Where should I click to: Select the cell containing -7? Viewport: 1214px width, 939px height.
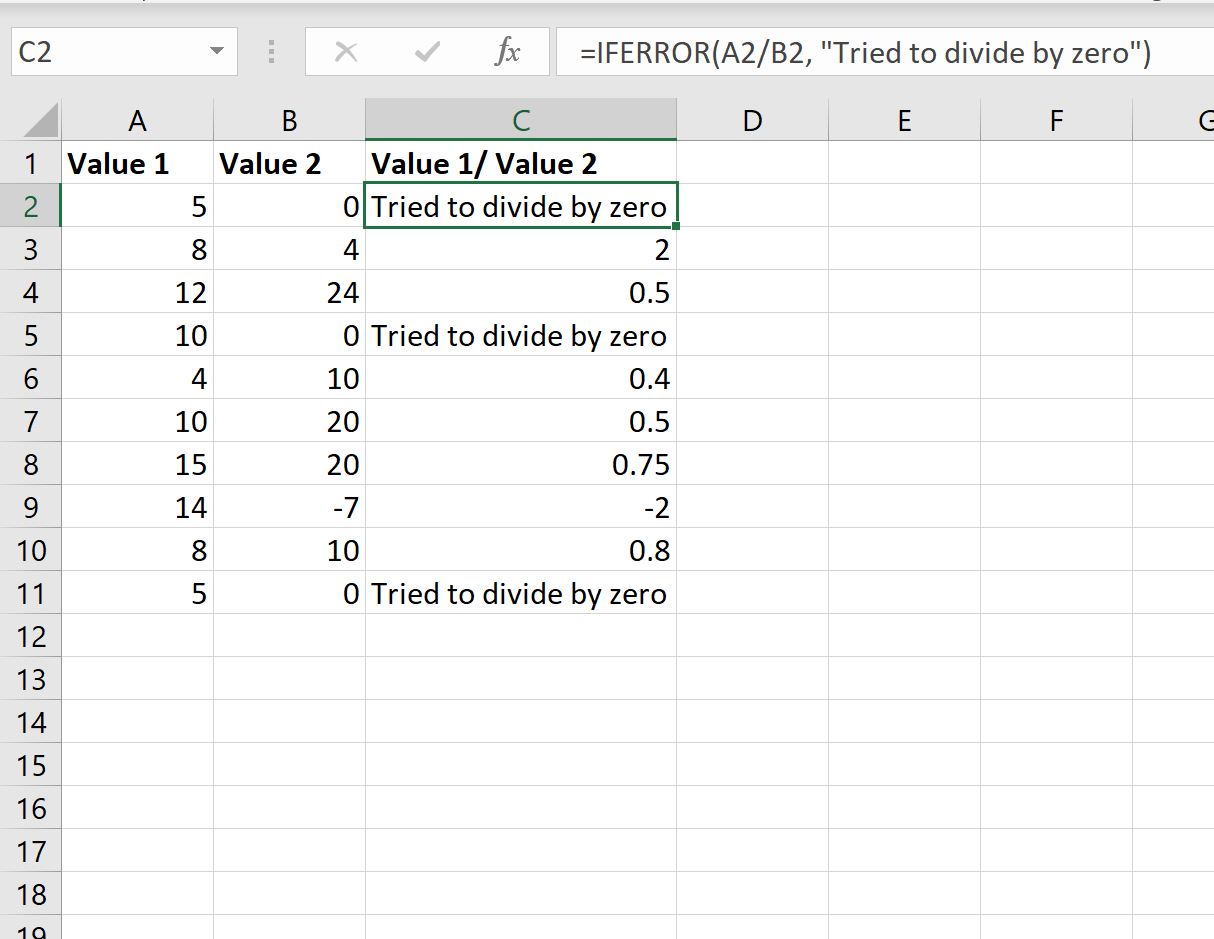coord(289,508)
